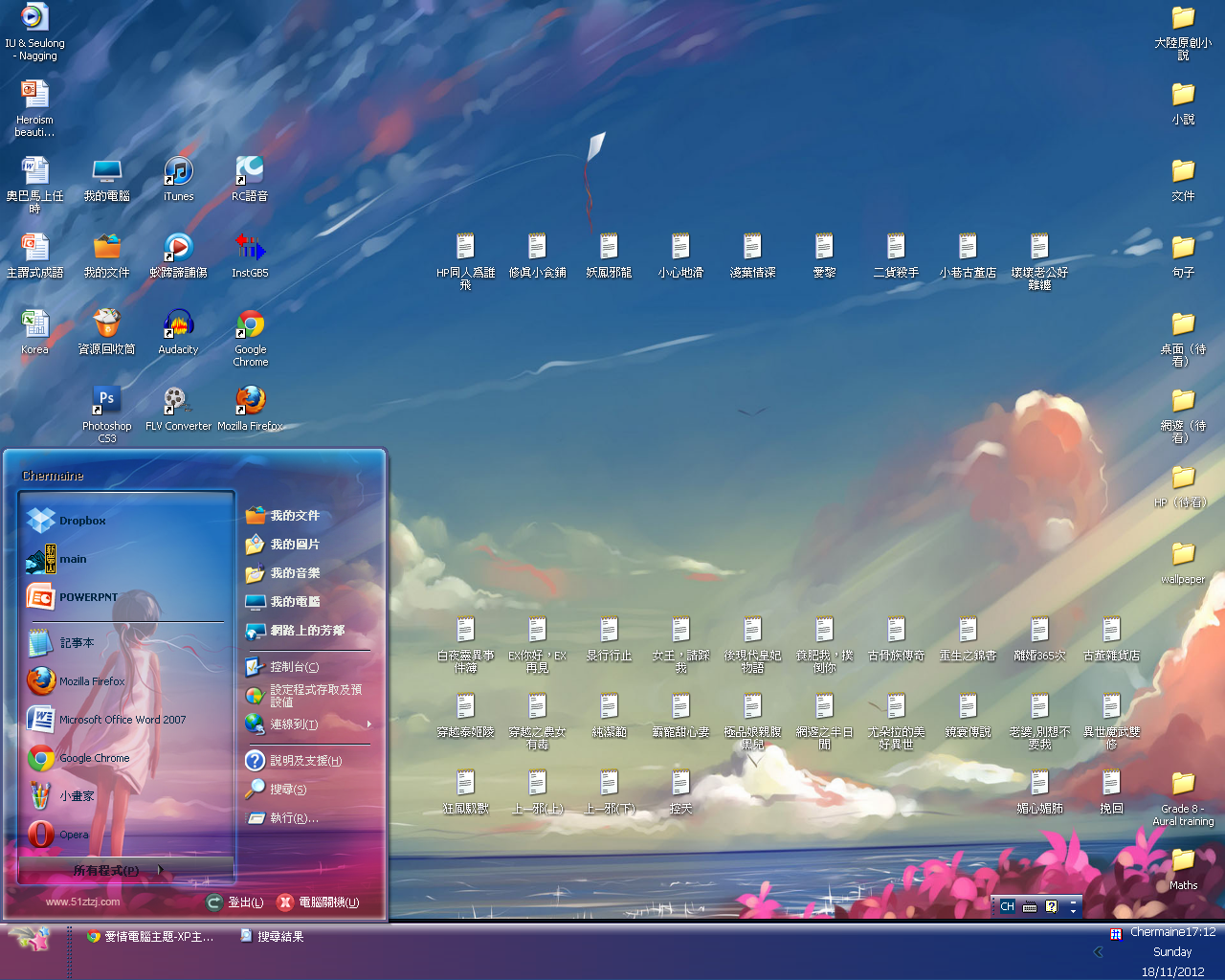The image size is (1225, 980).
Task: Open the InstGBS desktop shortcut
Action: [250, 251]
